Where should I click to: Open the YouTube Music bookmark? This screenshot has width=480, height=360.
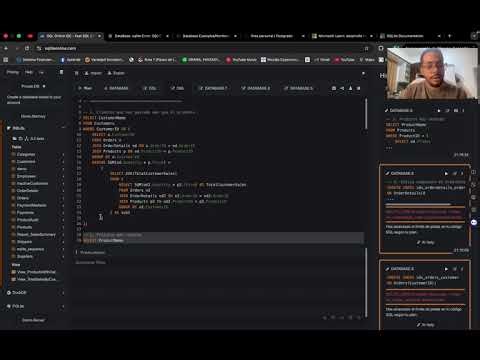pos(242,60)
